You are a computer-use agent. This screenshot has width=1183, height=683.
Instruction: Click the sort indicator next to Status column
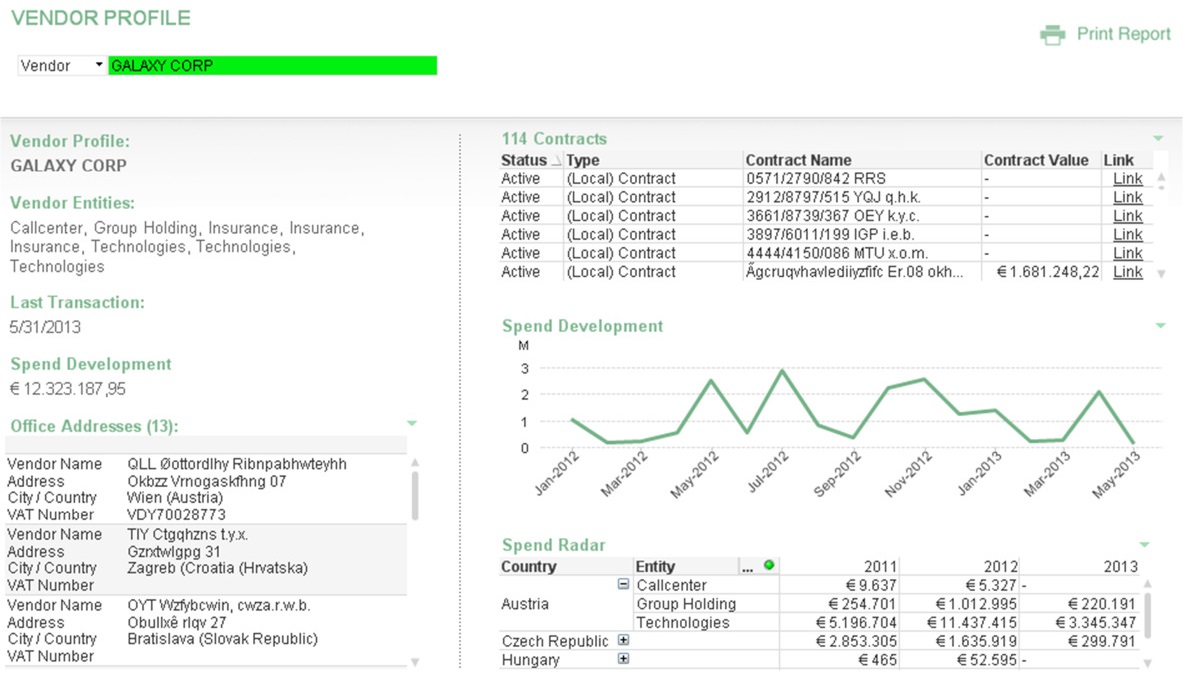point(556,161)
